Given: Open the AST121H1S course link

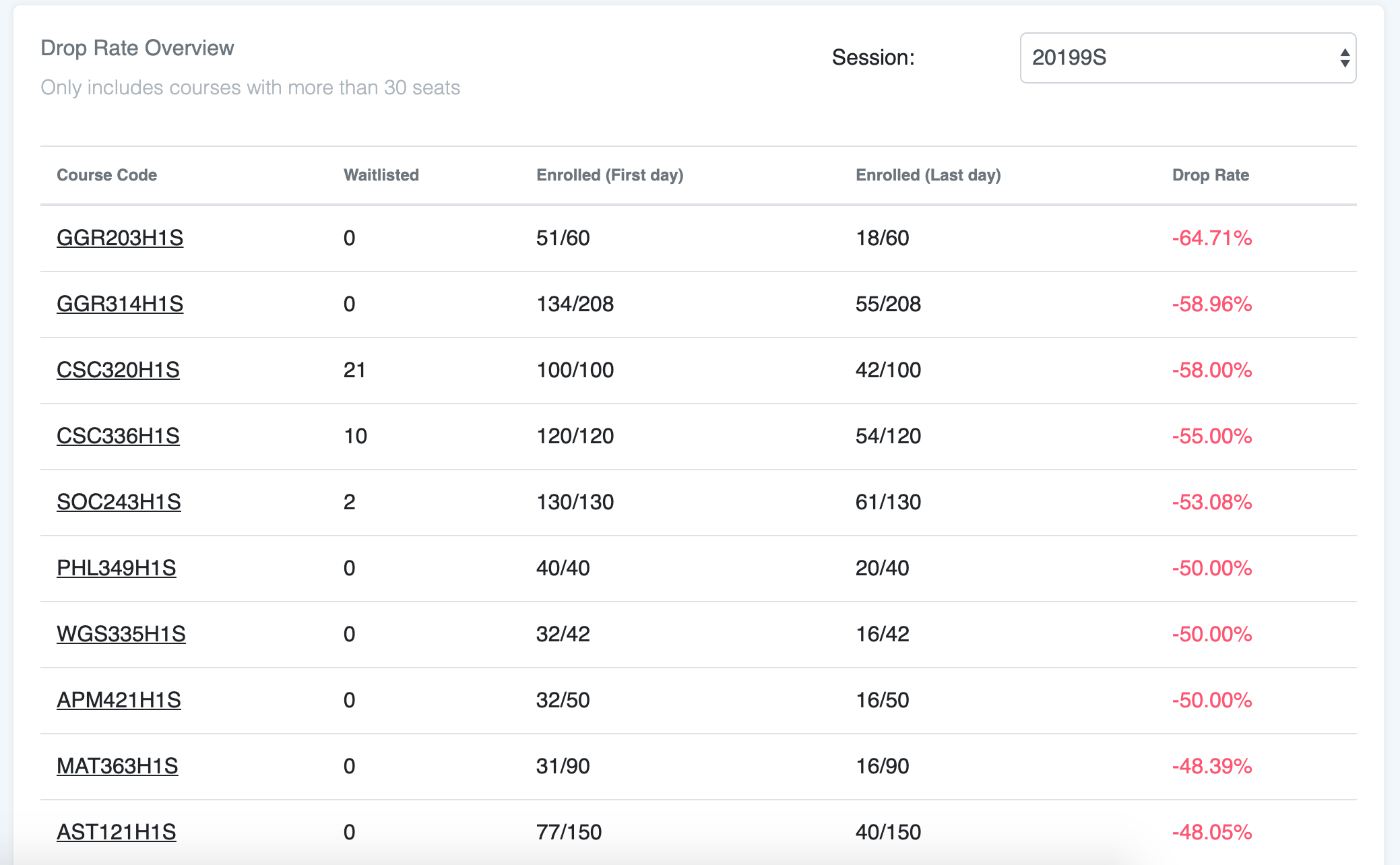Looking at the screenshot, I should 116,832.
